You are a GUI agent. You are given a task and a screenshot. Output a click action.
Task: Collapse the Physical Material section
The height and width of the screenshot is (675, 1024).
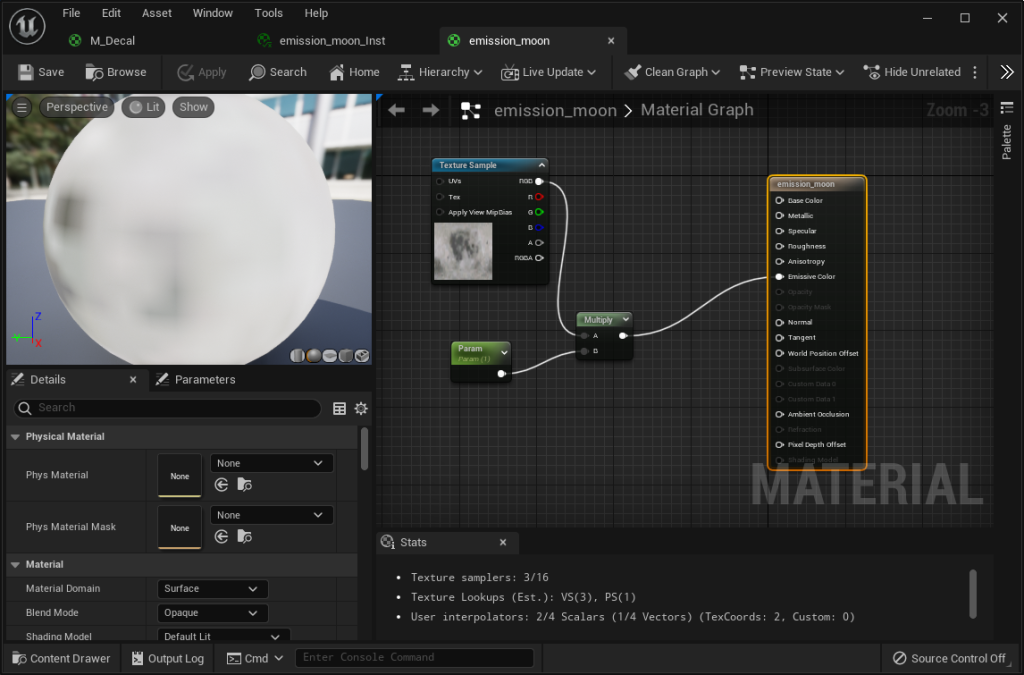[x=15, y=437]
